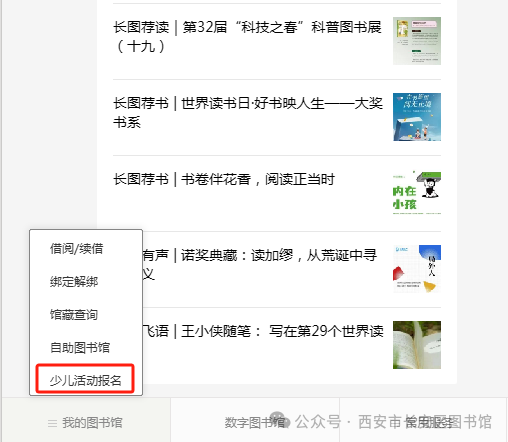508x442 pixels.
Task: Select 少儿活动报名 in the popup menu
Action: pos(85,380)
